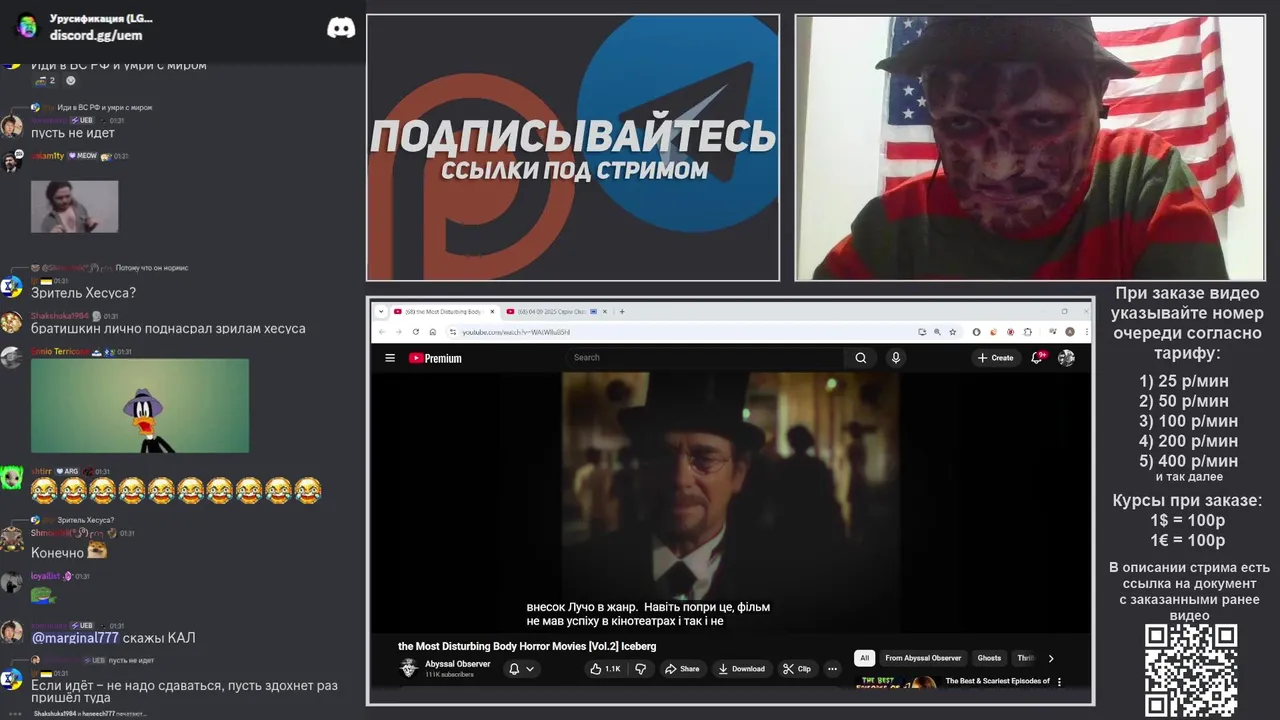Close the '04 09 2025' browser tab
Viewport: 1280px width, 720px height.
605,311
